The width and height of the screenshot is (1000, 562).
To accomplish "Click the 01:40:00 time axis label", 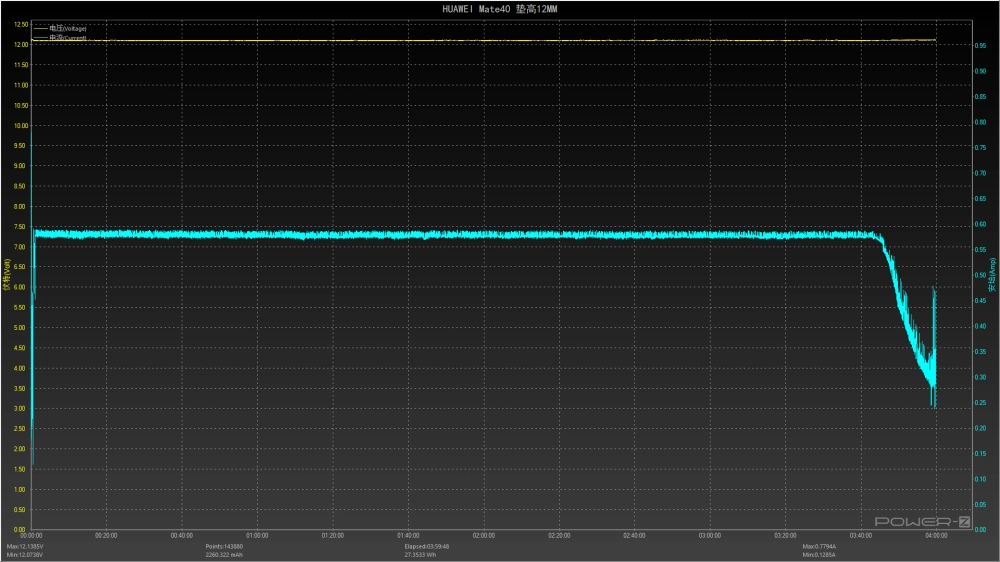I will pyautogui.click(x=408, y=536).
